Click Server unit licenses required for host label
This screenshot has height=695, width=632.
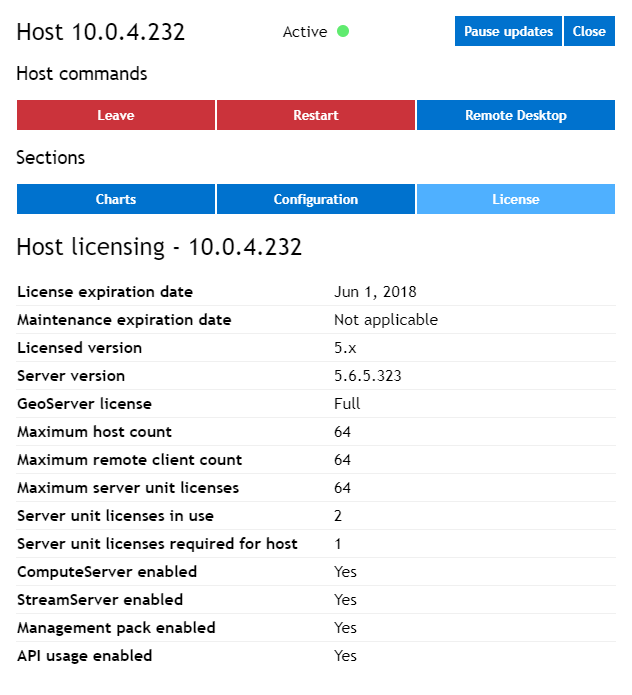(157, 544)
